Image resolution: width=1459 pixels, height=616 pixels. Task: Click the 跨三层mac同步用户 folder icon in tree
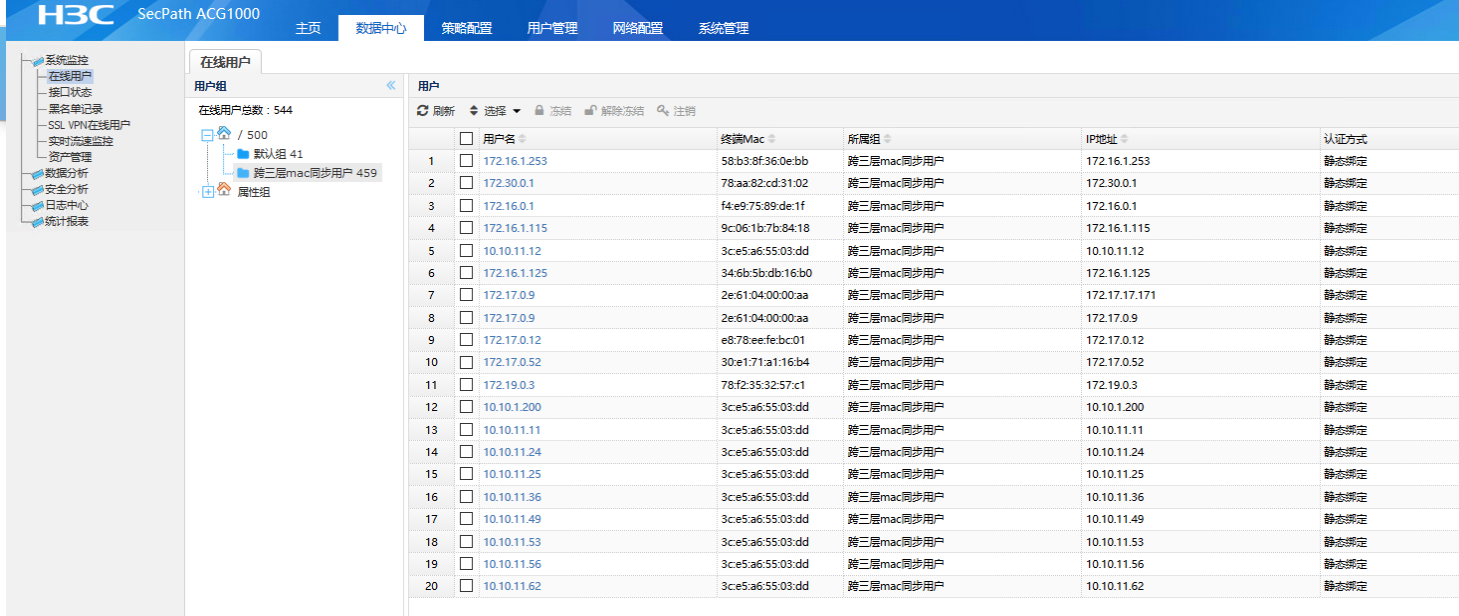pyautogui.click(x=243, y=173)
